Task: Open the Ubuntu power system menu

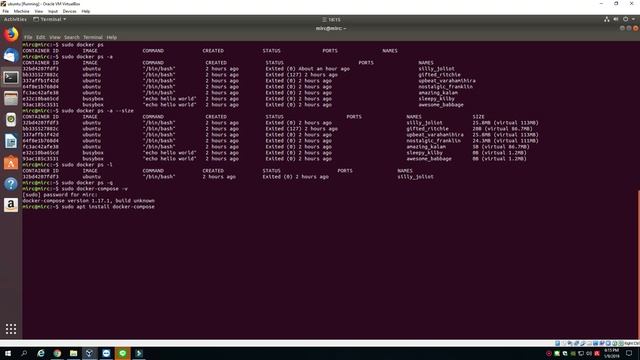Action: click(625, 19)
